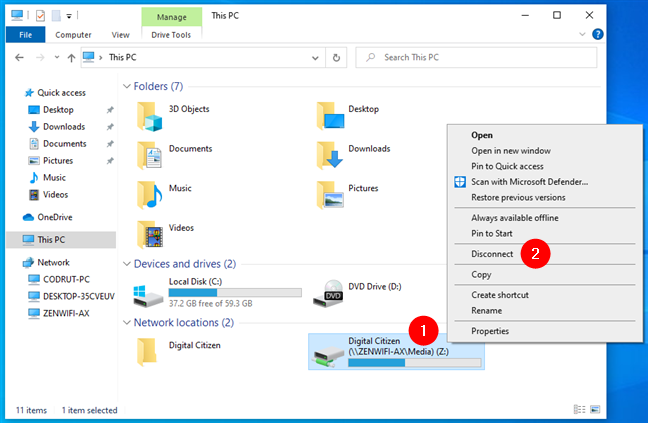Select the DVD Drive (D:) icon

[328, 294]
